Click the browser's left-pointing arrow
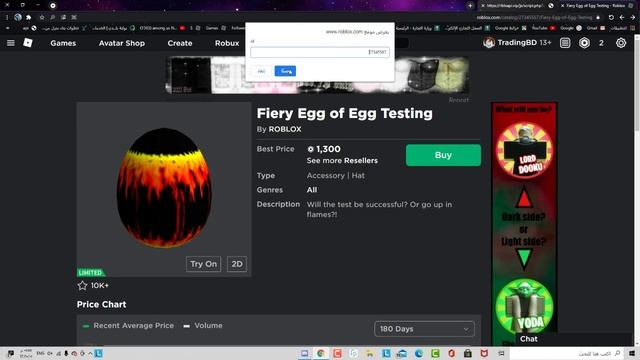Viewport: 640px width, 360px height. coord(622,17)
